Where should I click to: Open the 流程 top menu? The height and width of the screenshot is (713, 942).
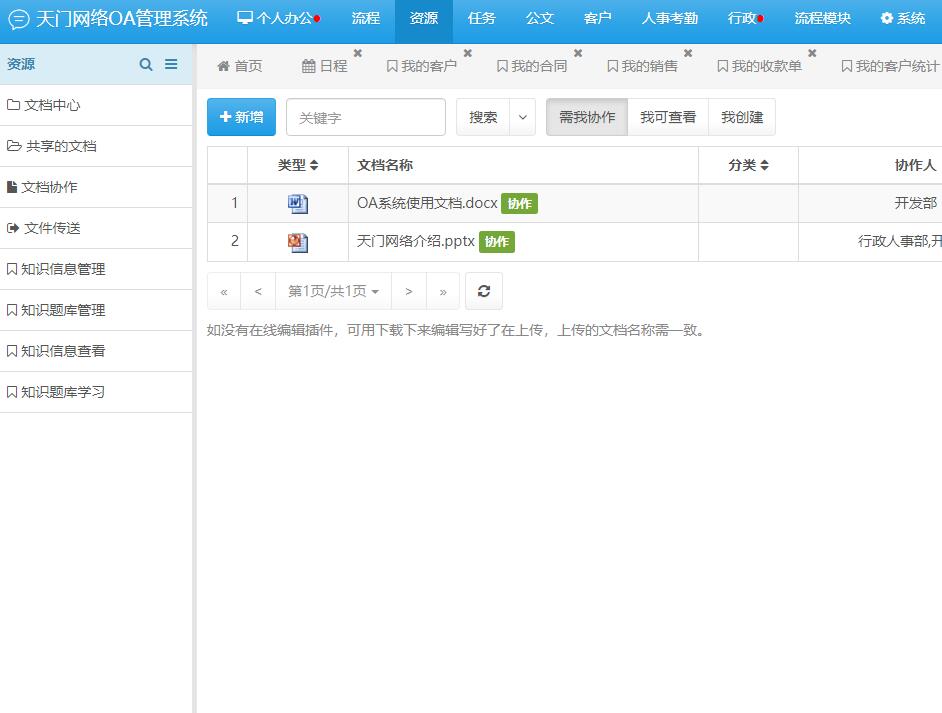(366, 18)
